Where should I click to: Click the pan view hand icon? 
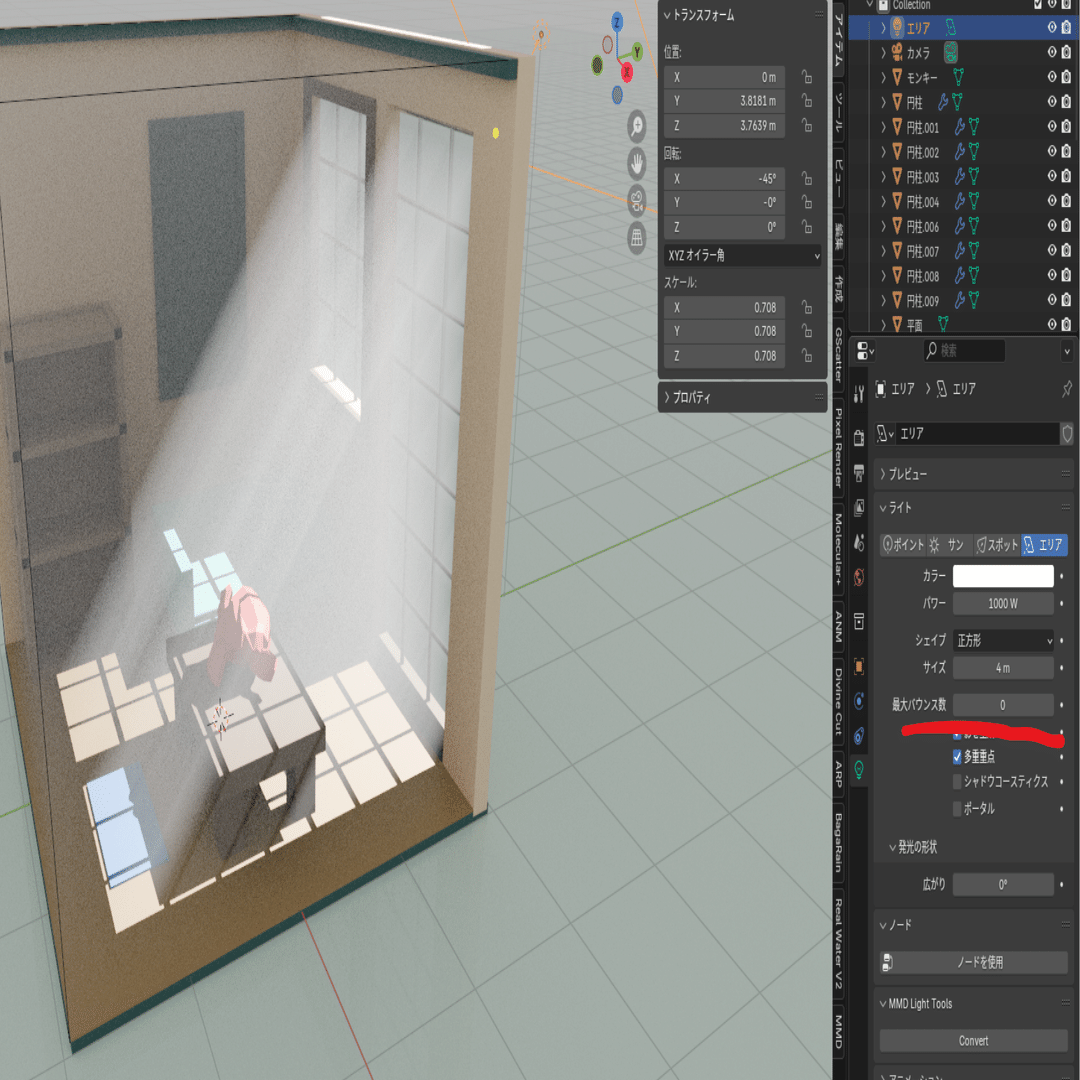636,164
